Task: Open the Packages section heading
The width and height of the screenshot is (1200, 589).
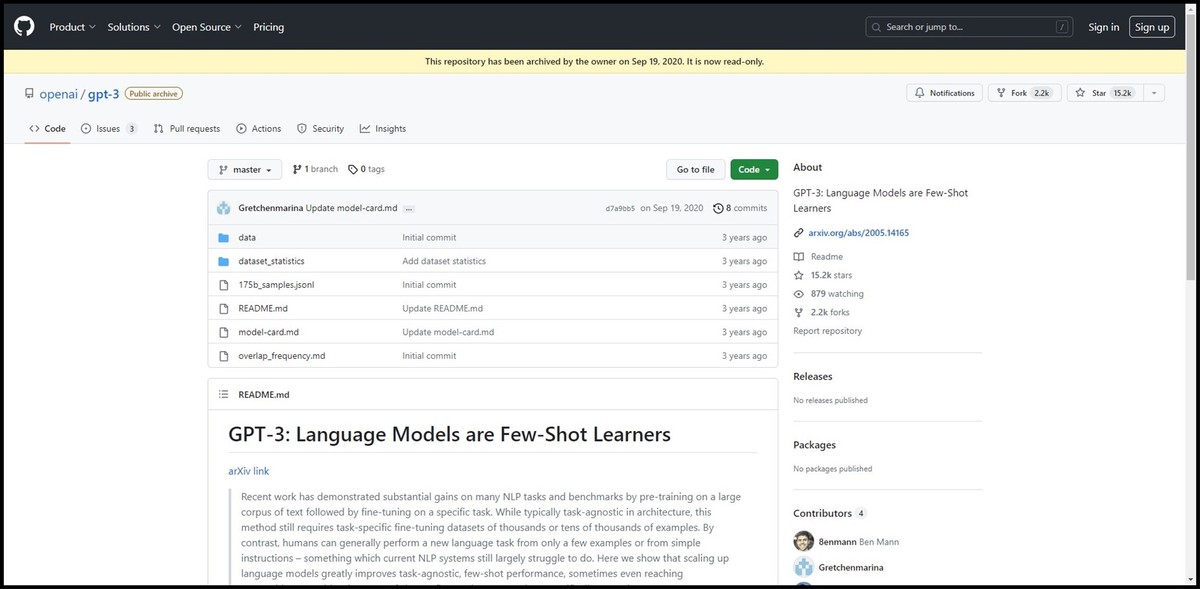Action: click(814, 445)
